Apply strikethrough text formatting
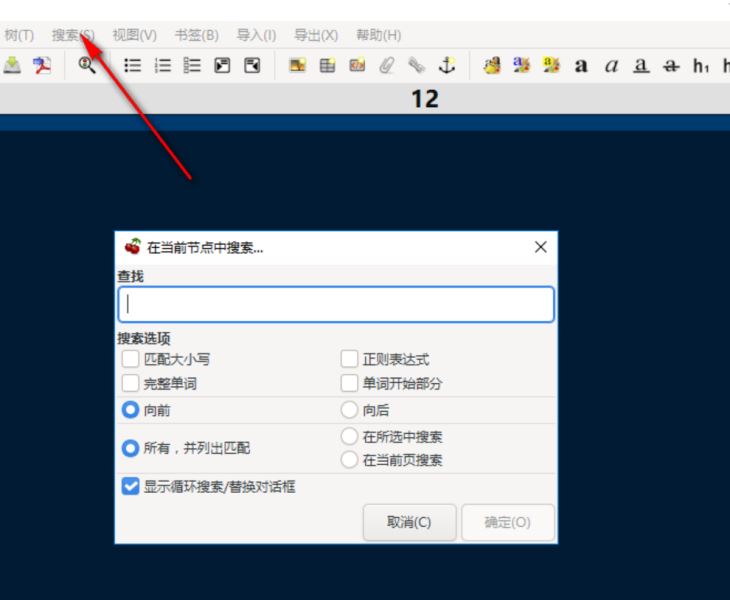730x600 pixels. [671, 66]
